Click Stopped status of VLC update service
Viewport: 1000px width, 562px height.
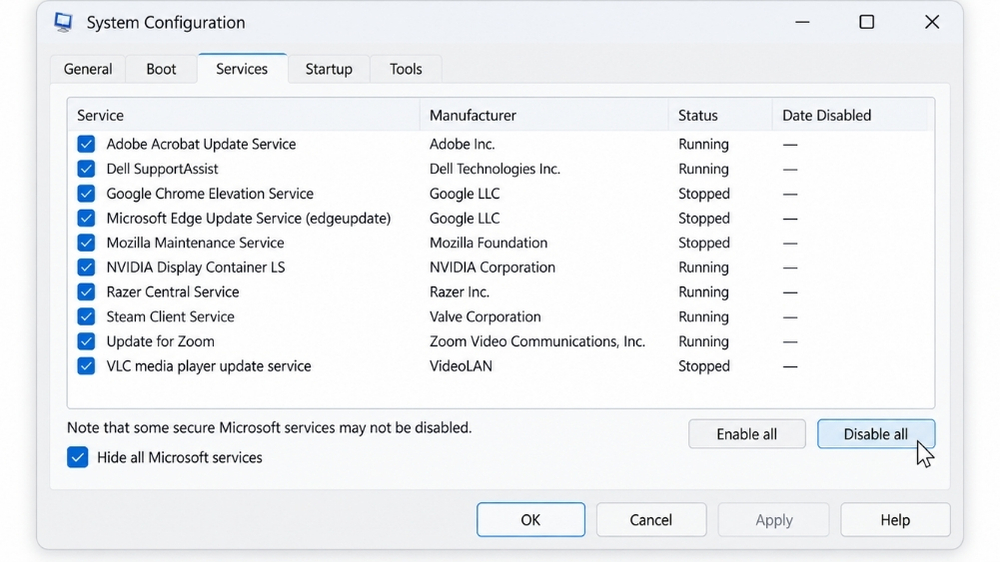point(704,366)
